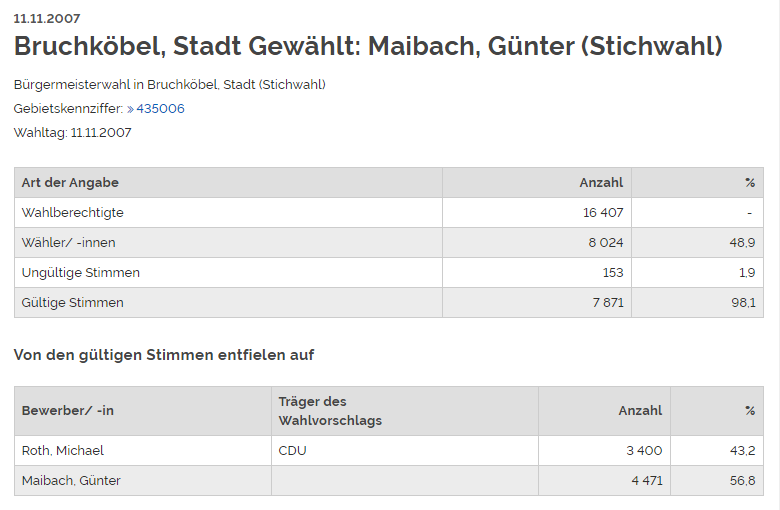Click the 'Bewerber/ -in' column header
780x510 pixels.
(x=68, y=410)
